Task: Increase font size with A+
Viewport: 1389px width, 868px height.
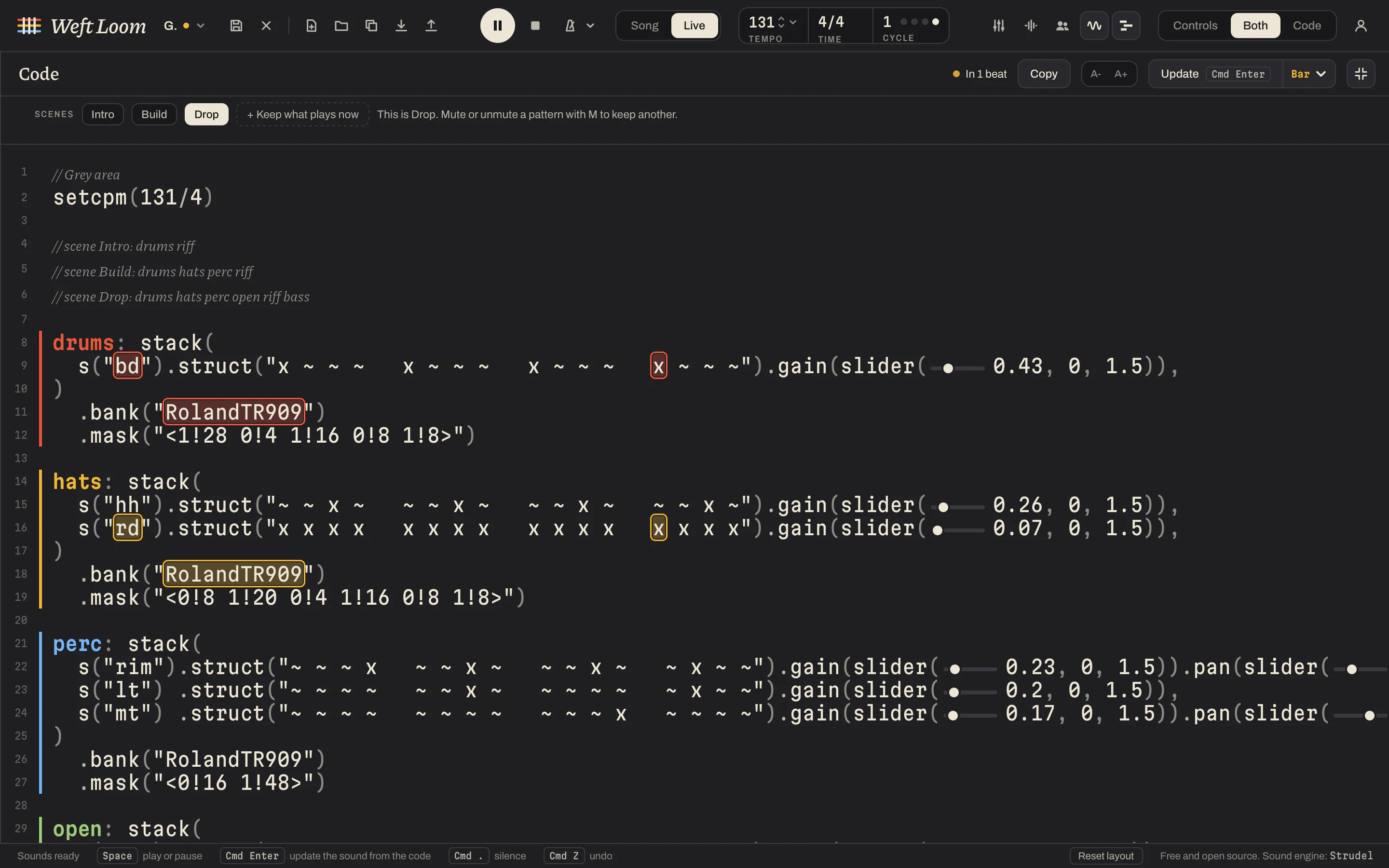Action: [1121, 73]
